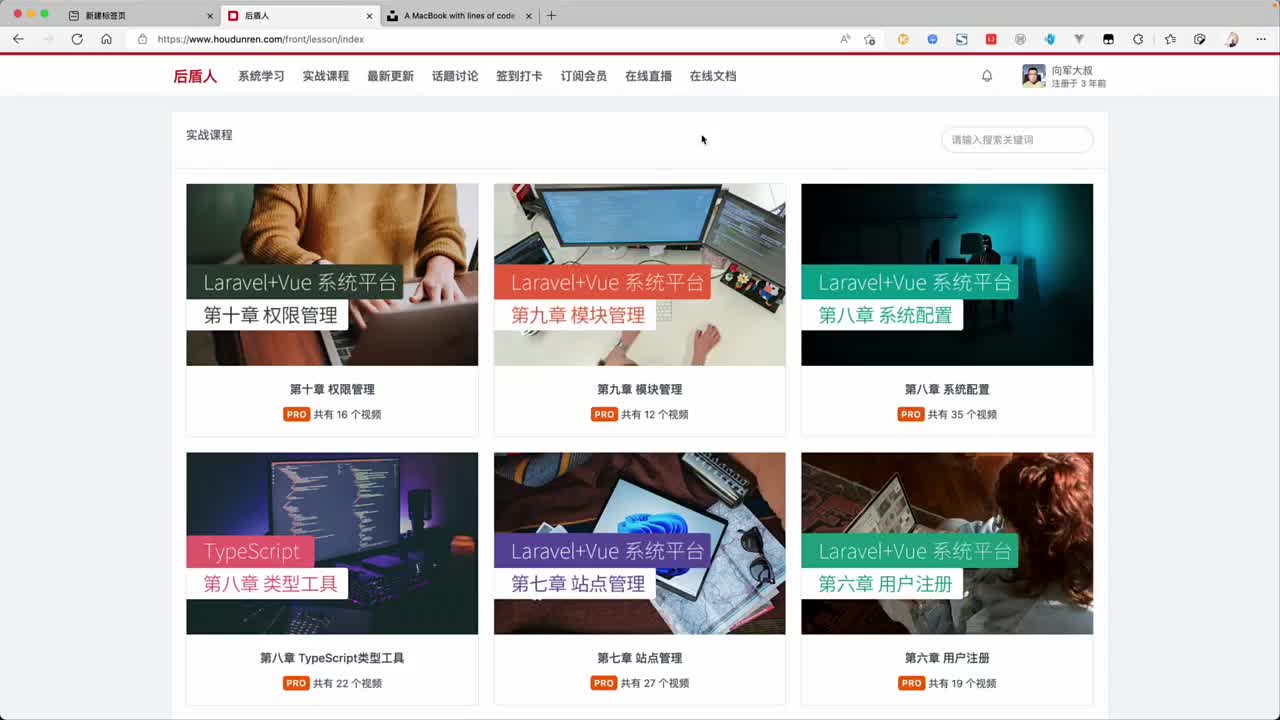Open the Collections icon in toolbar
The height and width of the screenshot is (720, 1280).
click(1200, 39)
